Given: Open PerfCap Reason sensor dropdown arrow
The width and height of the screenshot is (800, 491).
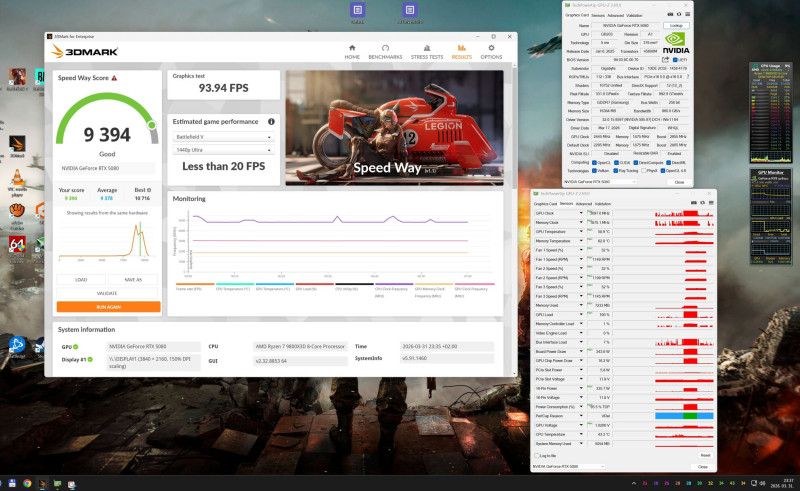Looking at the screenshot, I should [x=581, y=416].
